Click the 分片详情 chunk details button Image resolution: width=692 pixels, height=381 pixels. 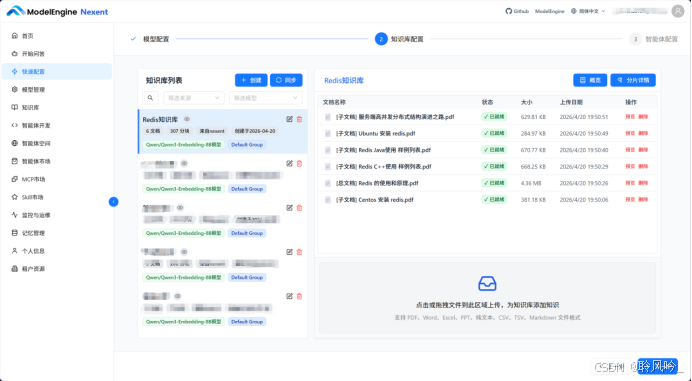pyautogui.click(x=633, y=80)
